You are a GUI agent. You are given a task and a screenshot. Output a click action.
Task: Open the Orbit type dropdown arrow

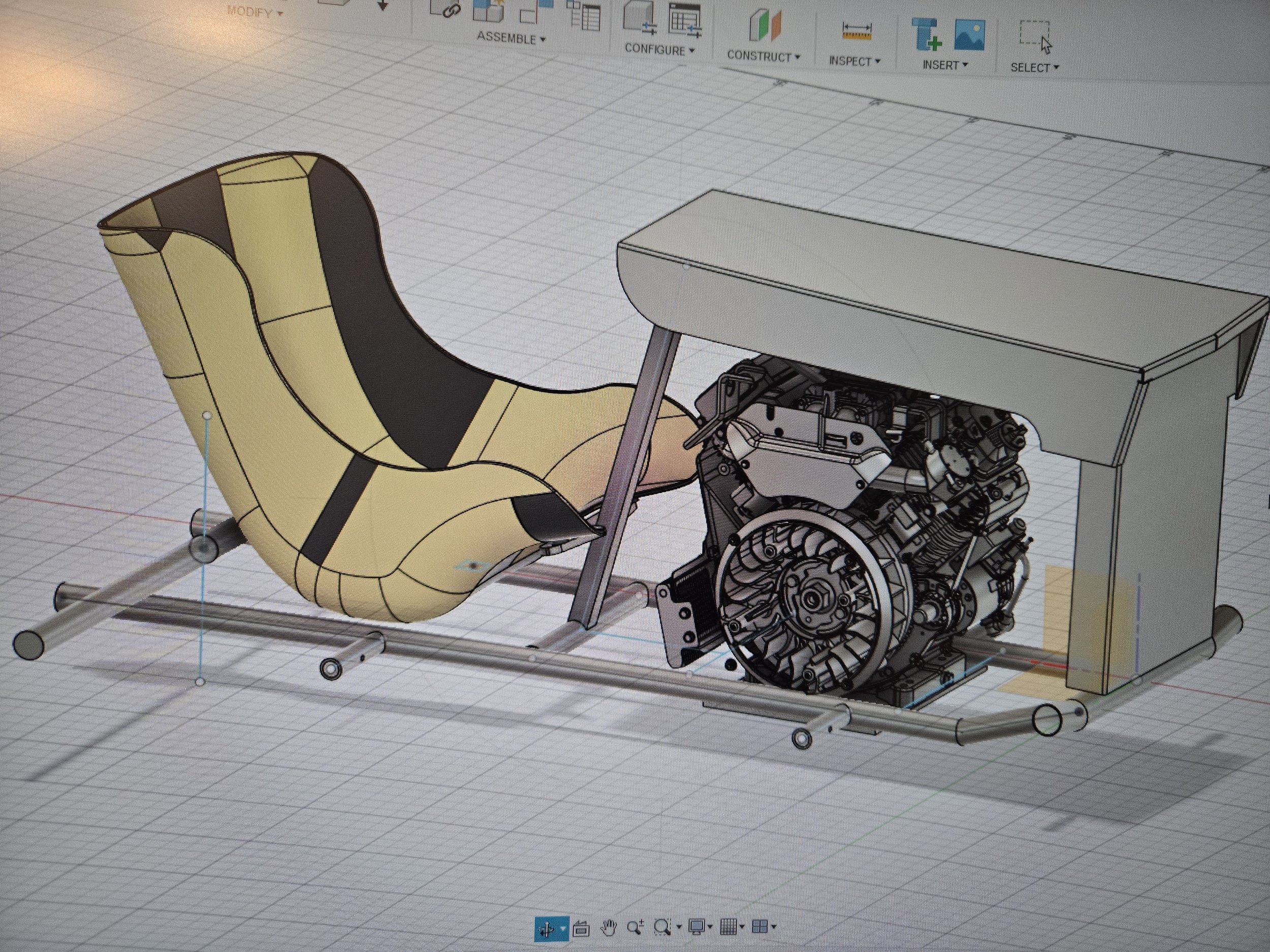(564, 928)
